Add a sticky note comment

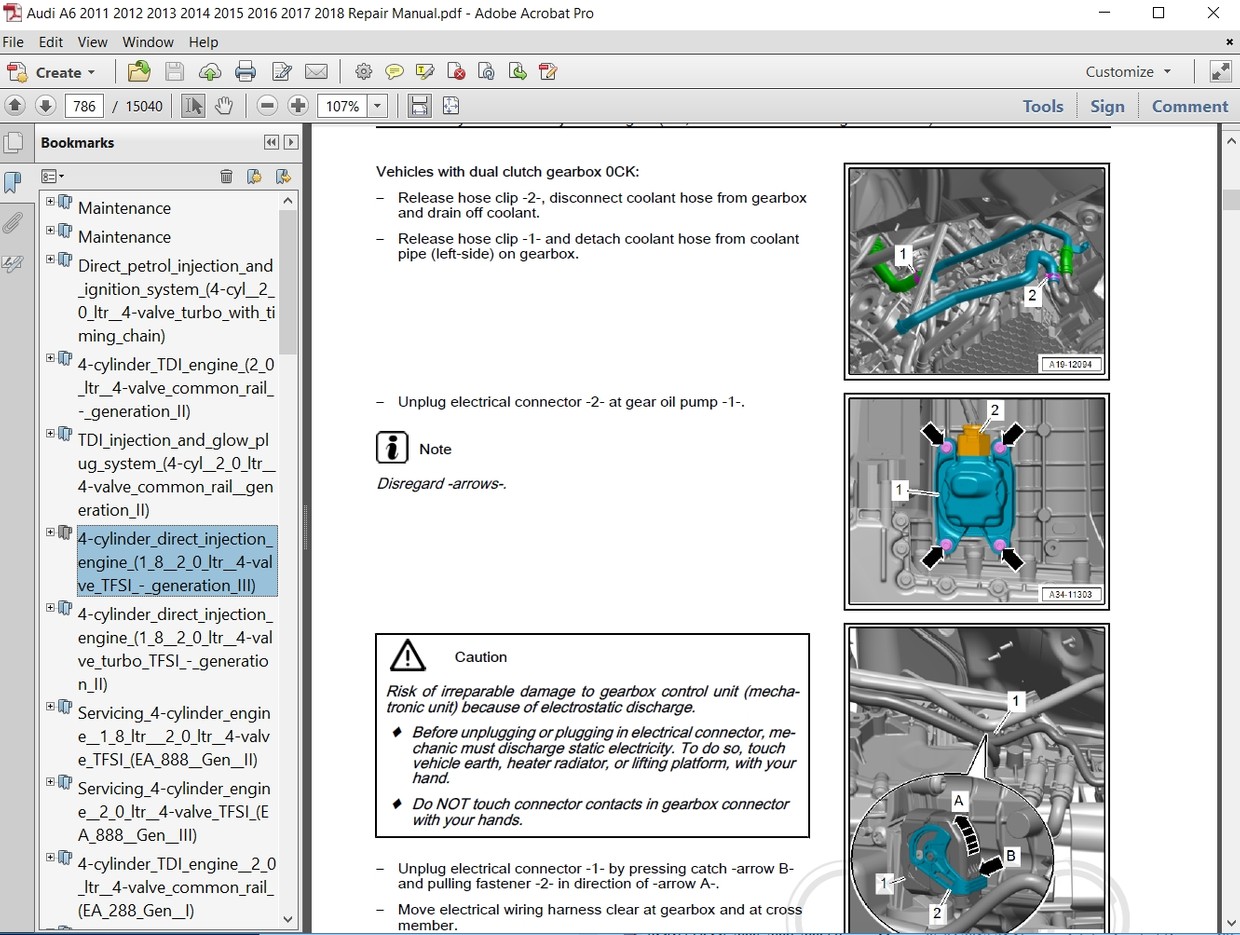coord(395,72)
